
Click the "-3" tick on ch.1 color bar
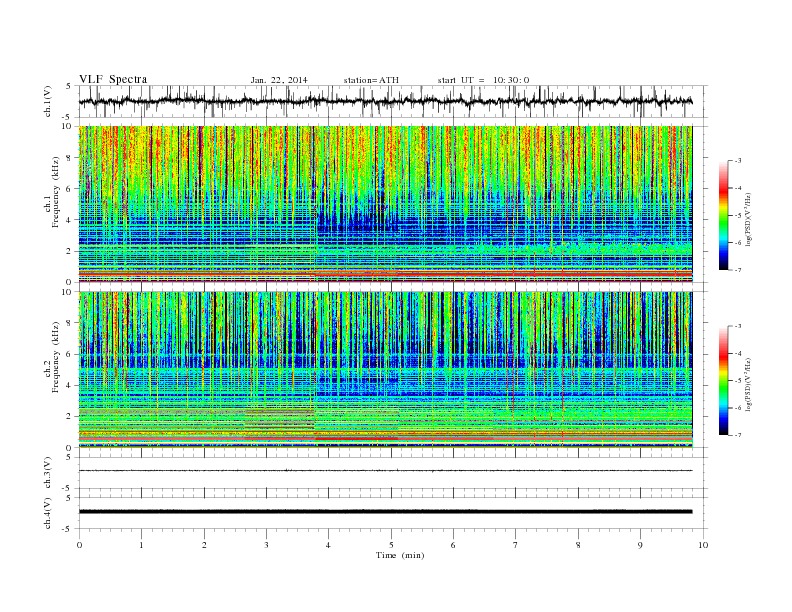[x=737, y=161]
